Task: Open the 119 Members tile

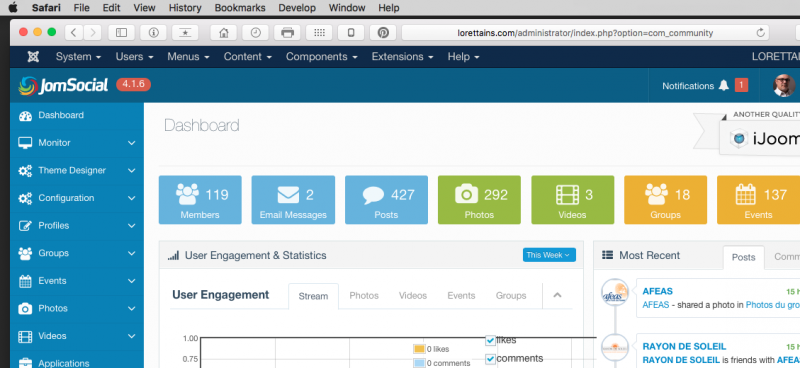Action: pyautogui.click(x=200, y=200)
